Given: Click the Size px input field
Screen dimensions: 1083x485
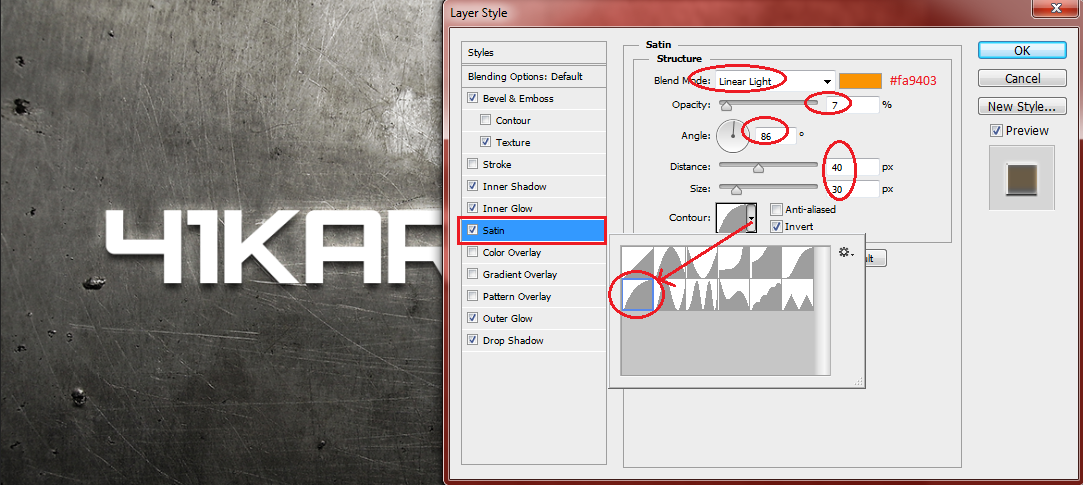Looking at the screenshot, I should tap(851, 189).
